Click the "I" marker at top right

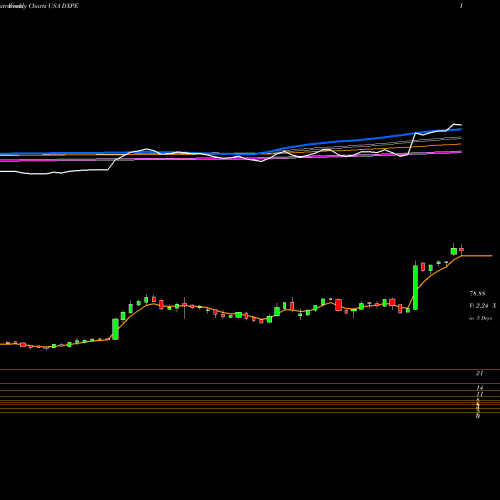point(461,6)
